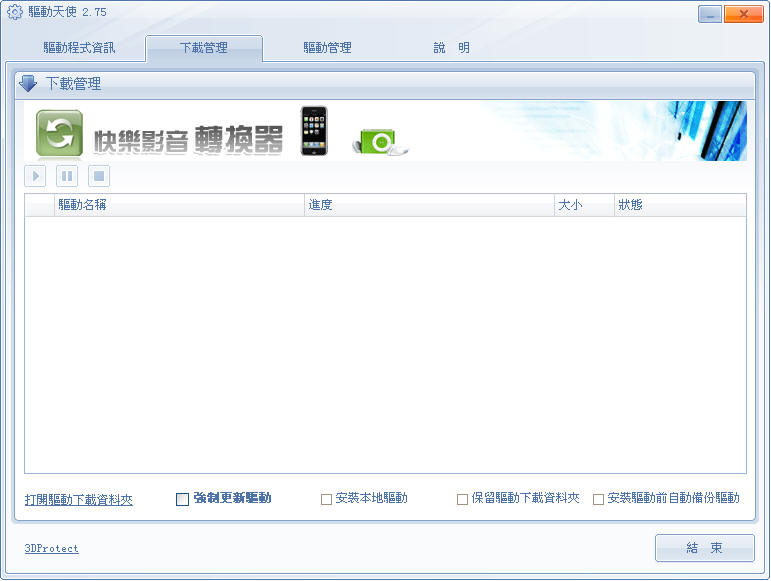The height and width of the screenshot is (581, 771).
Task: Toggle the 安裝本地驅動 checkbox
Action: pos(326,499)
